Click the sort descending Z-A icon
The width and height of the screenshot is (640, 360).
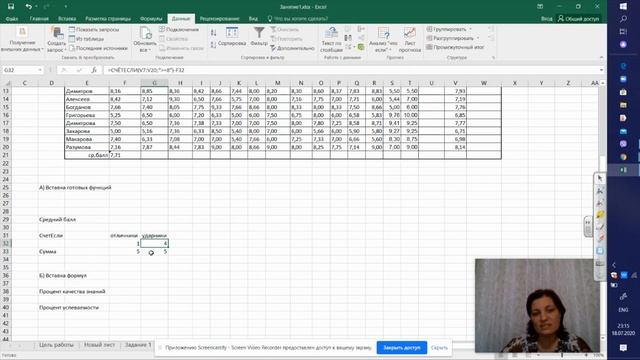pos(213,45)
